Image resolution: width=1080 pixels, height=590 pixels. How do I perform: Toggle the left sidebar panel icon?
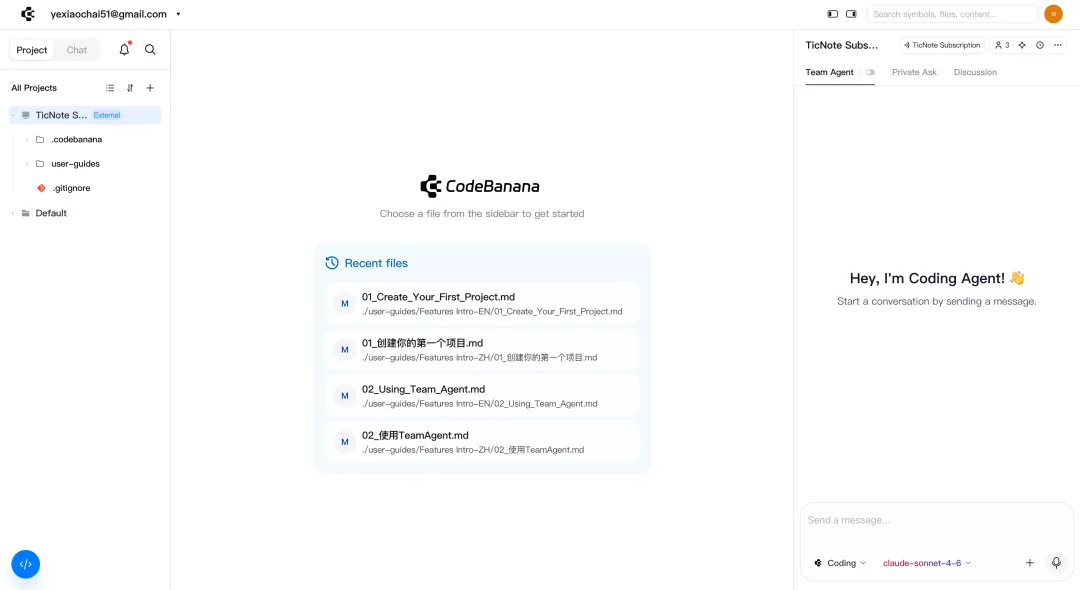pyautogui.click(x=833, y=14)
